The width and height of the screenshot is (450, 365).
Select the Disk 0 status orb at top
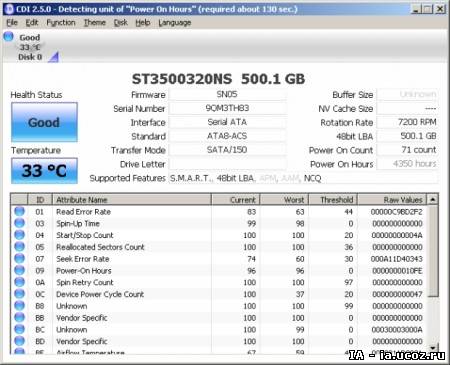[x=9, y=36]
